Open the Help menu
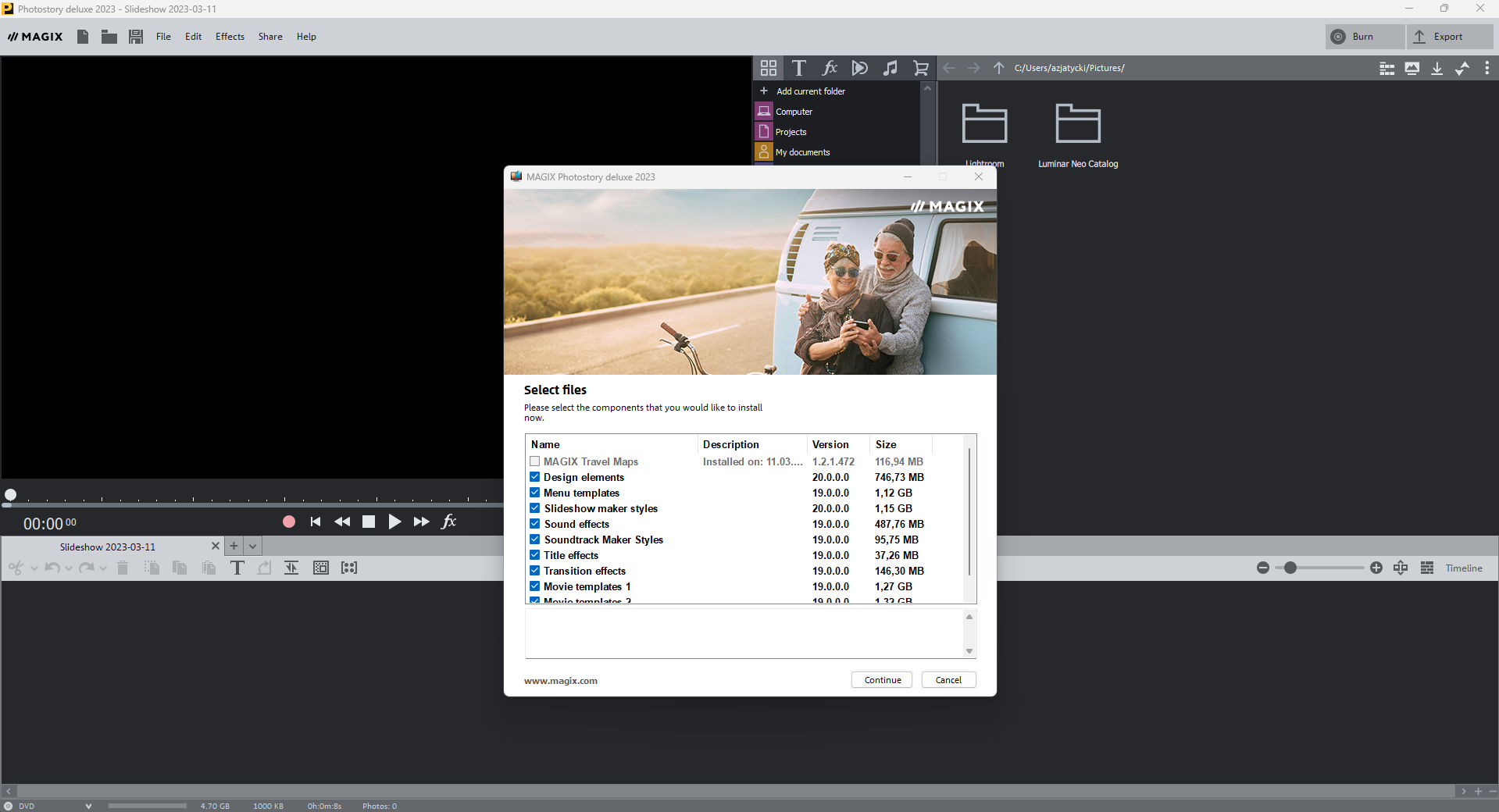The height and width of the screenshot is (812, 1499). coord(306,37)
